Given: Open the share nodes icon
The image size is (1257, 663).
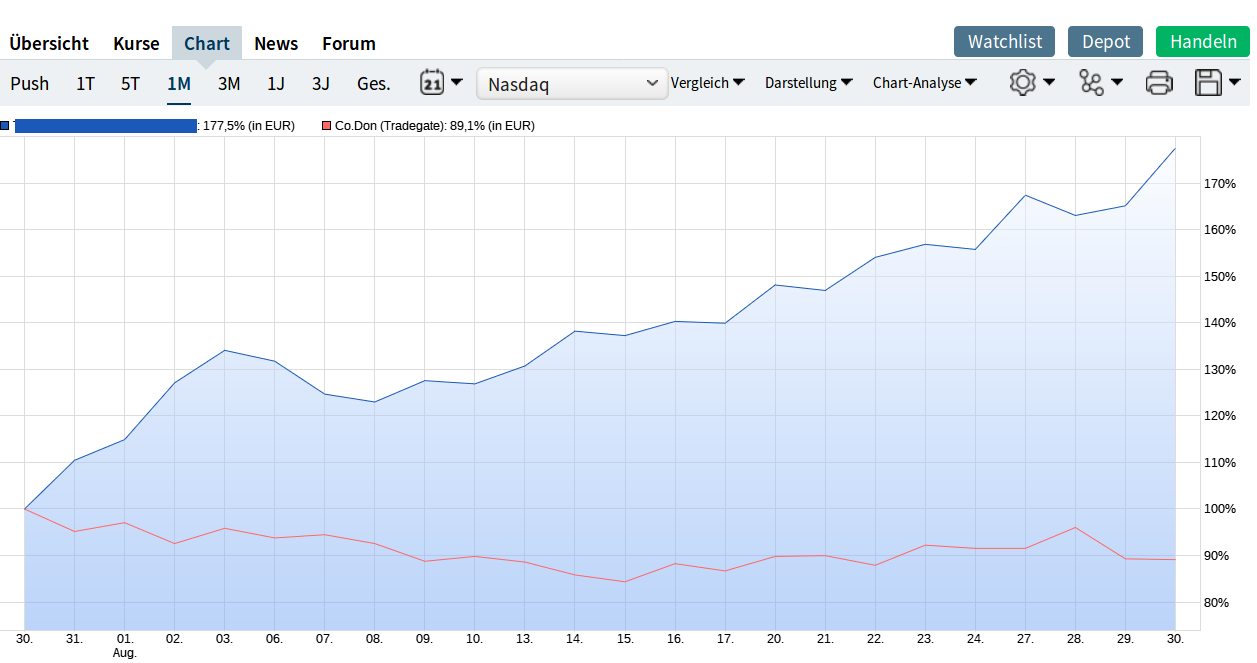Looking at the screenshot, I should pyautogui.click(x=1091, y=83).
